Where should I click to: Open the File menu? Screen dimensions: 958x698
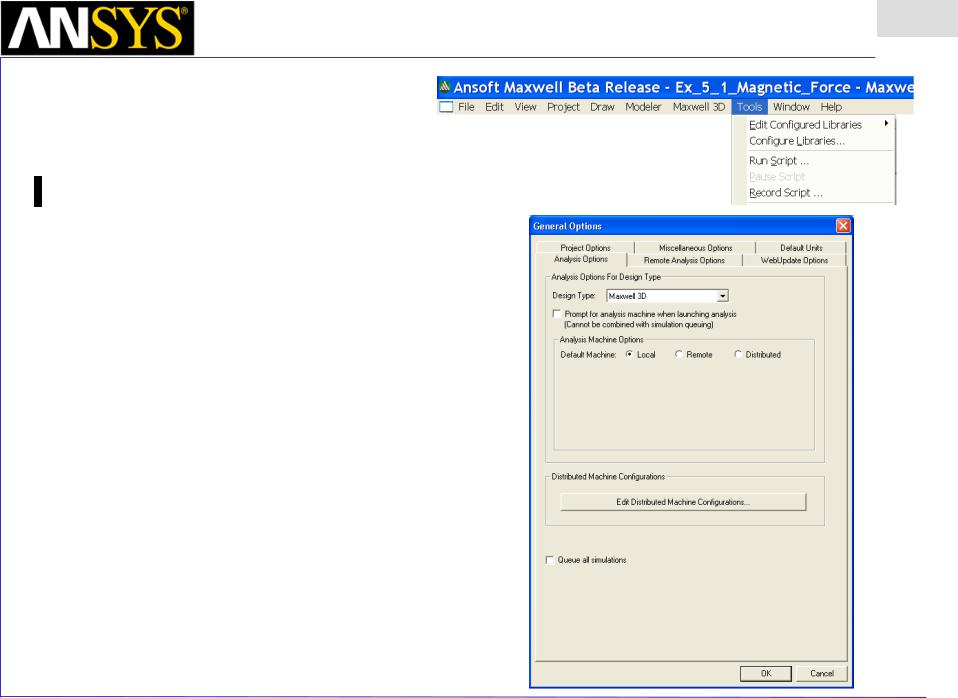click(x=466, y=107)
